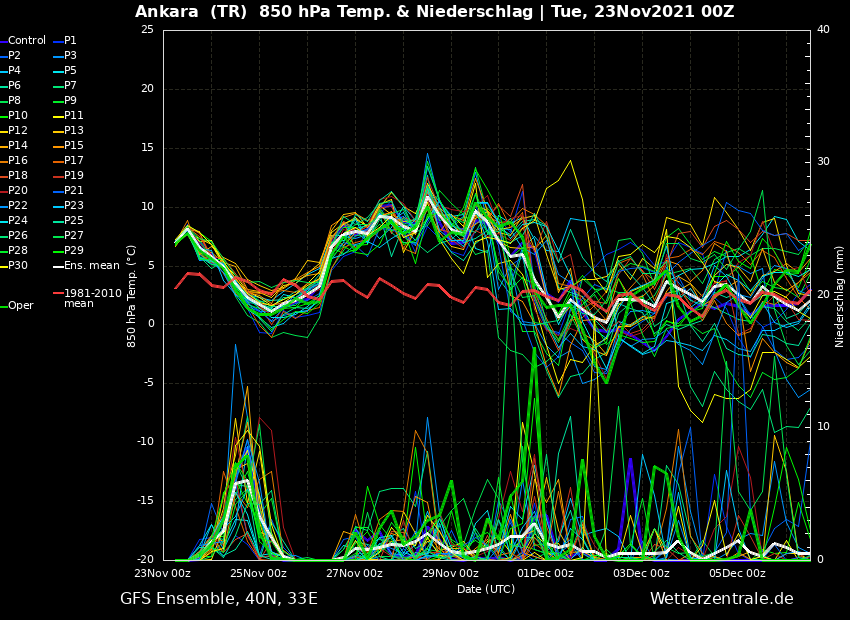Screen dimensions: 850x620
Task: Click the Control legend entry
Action: pos(27,41)
